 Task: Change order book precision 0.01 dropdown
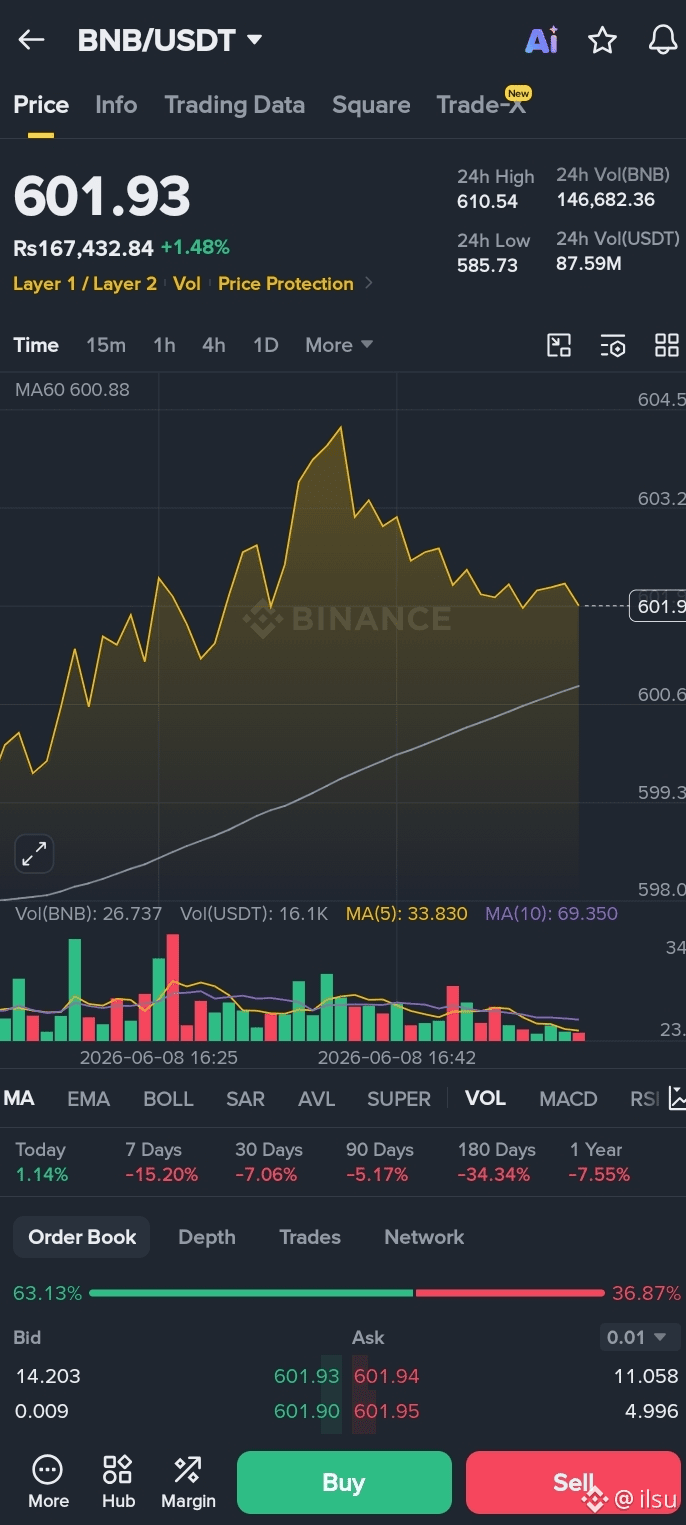tap(640, 1337)
